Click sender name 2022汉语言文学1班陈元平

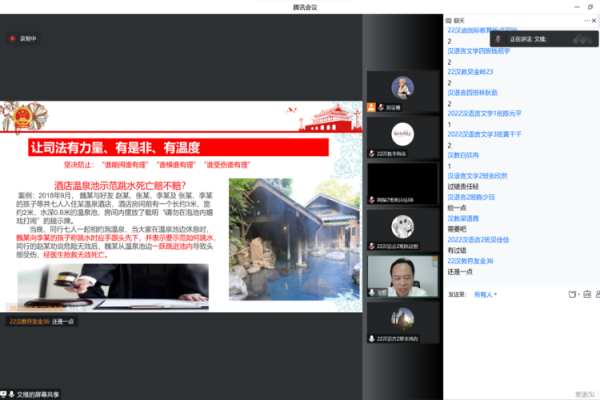point(484,113)
